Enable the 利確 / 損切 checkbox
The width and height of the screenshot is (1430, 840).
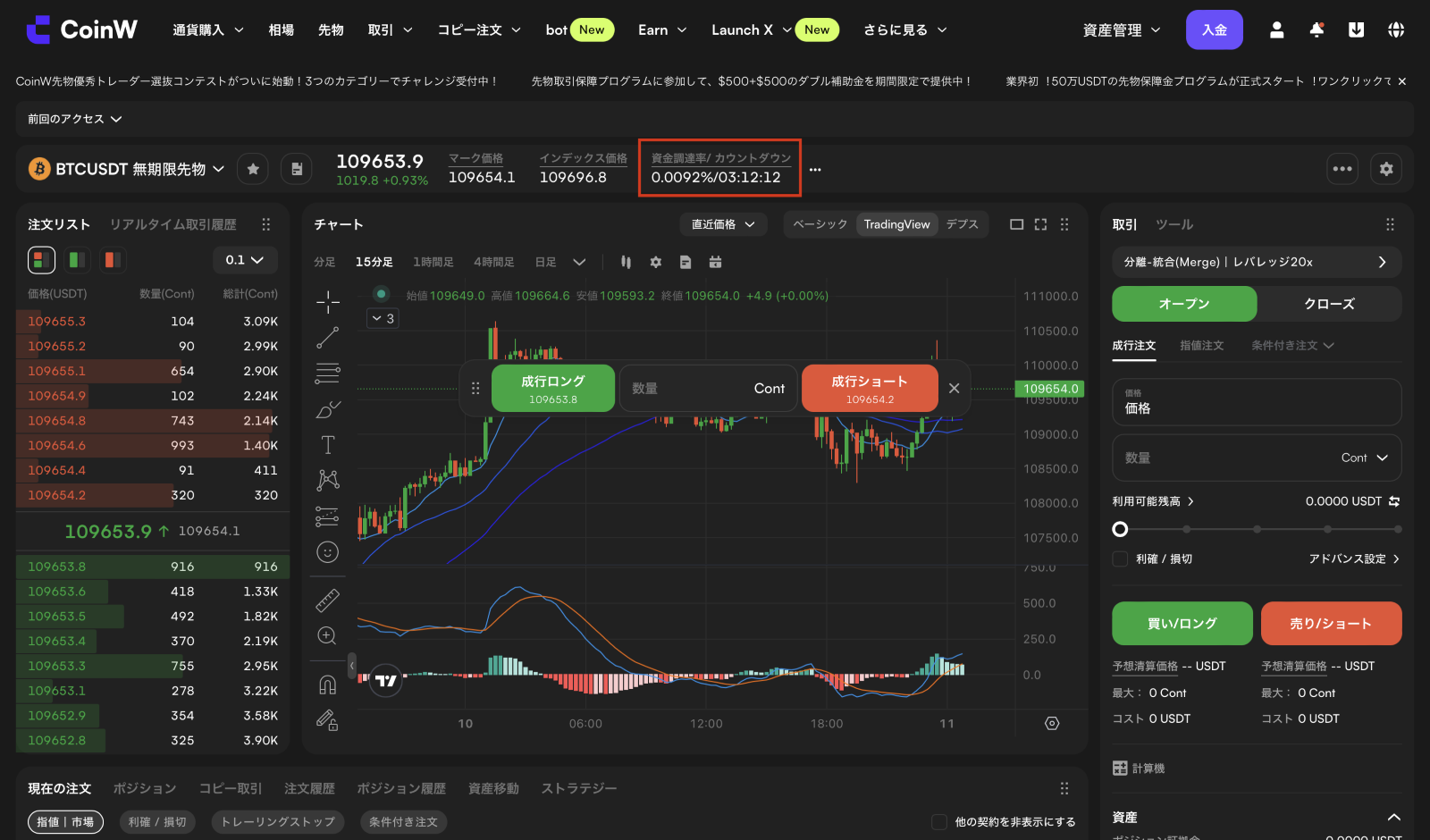click(1120, 559)
